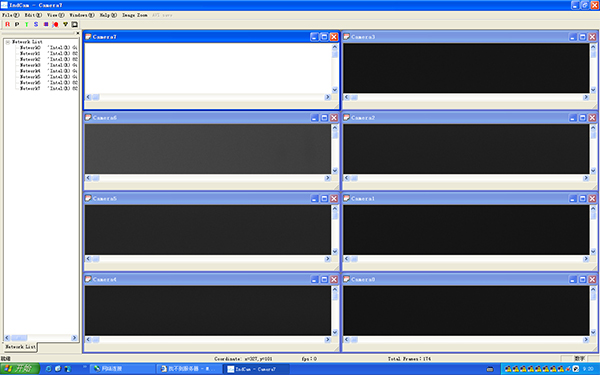This screenshot has width=600, height=375.
Task: Select Network0 in the tree
Action: tap(30, 48)
